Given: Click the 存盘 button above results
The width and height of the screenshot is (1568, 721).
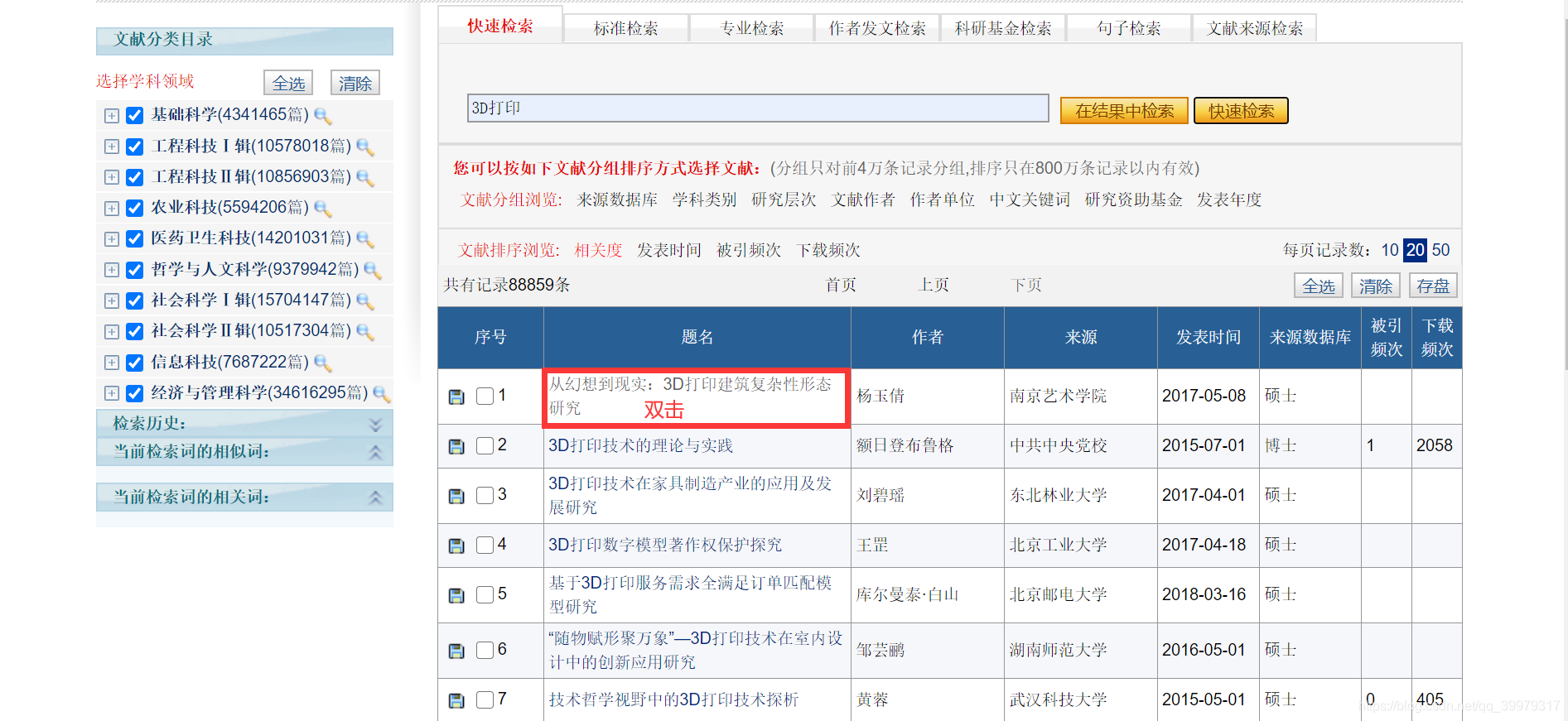Looking at the screenshot, I should coord(1433,286).
